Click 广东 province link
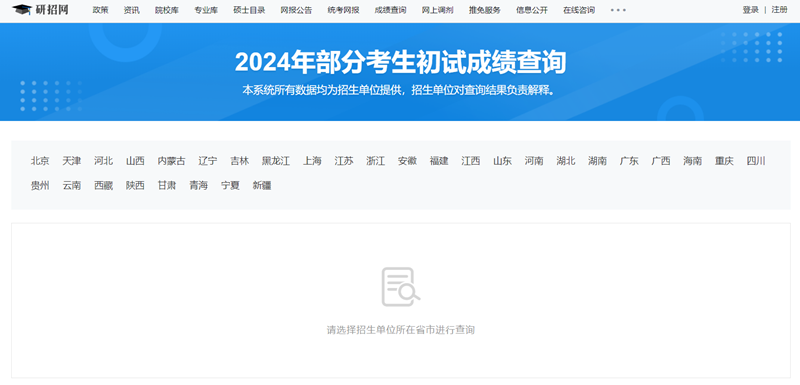Image resolution: width=800 pixels, height=385 pixels. [629, 161]
